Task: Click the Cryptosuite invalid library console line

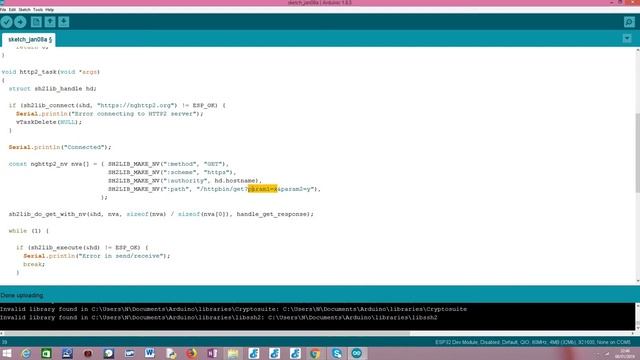Action: pos(233,309)
